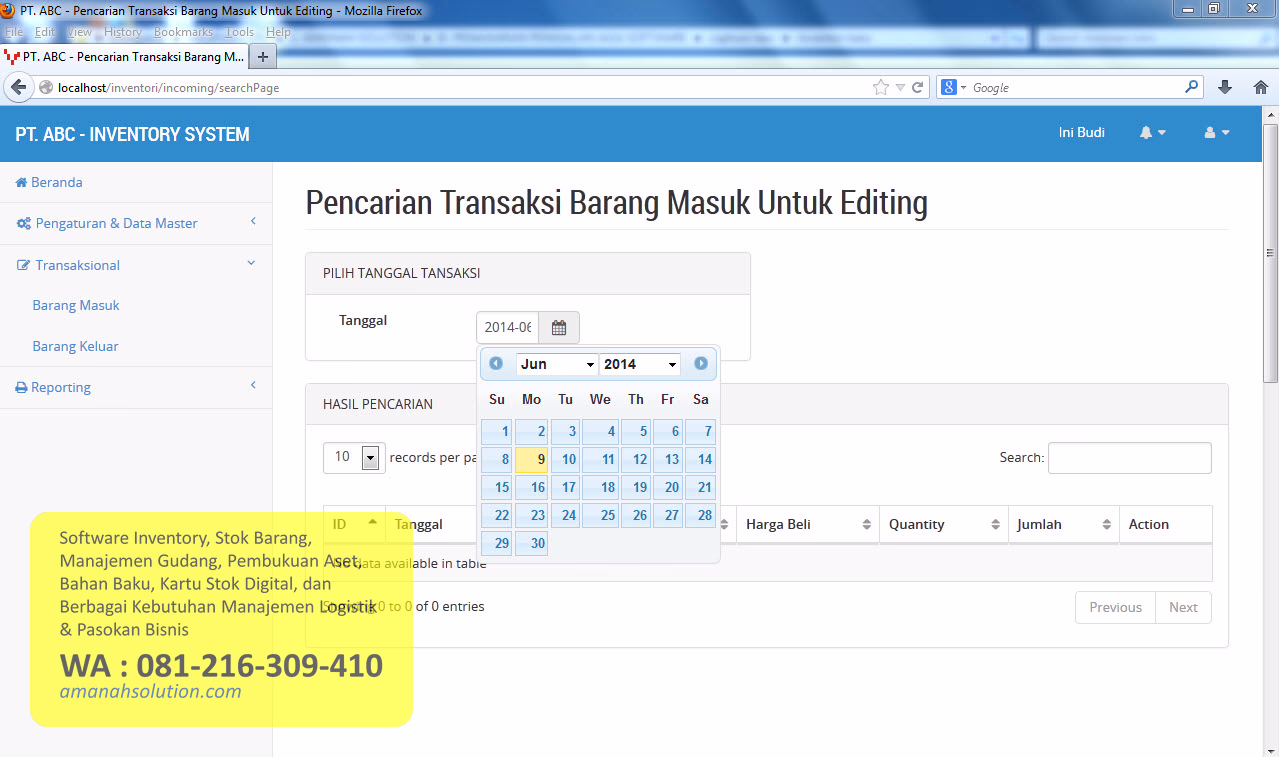Select the month dropdown showing Jun
Screen dimensions: 1279x757
coord(557,364)
